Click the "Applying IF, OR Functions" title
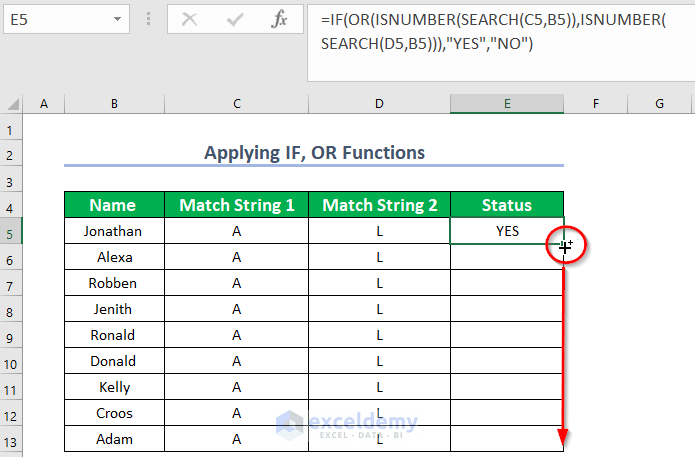695x457 pixels. point(314,153)
